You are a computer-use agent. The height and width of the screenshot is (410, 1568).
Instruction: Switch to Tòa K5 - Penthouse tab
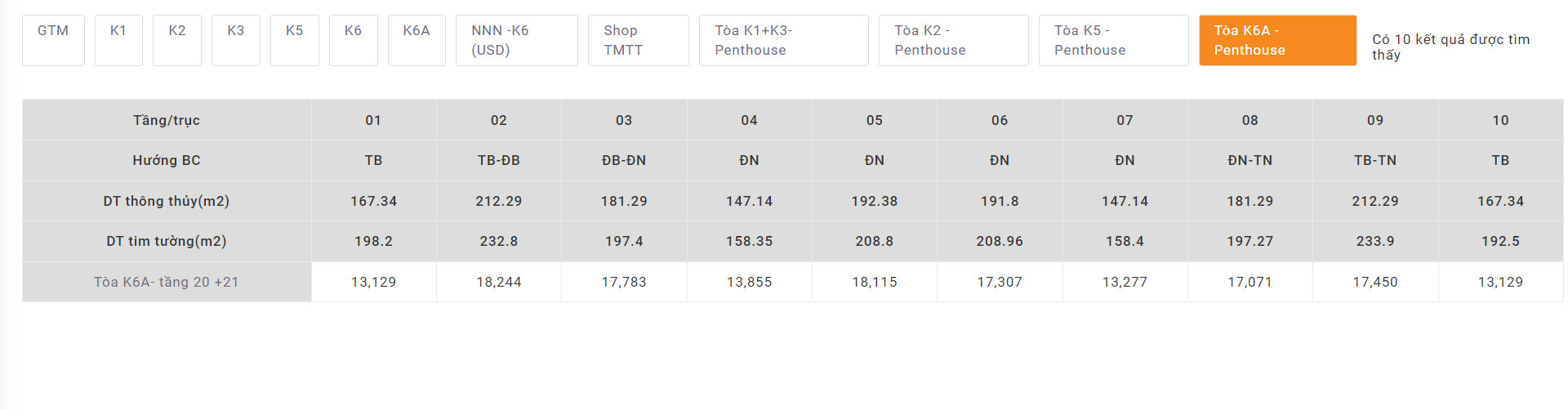(x=1113, y=40)
